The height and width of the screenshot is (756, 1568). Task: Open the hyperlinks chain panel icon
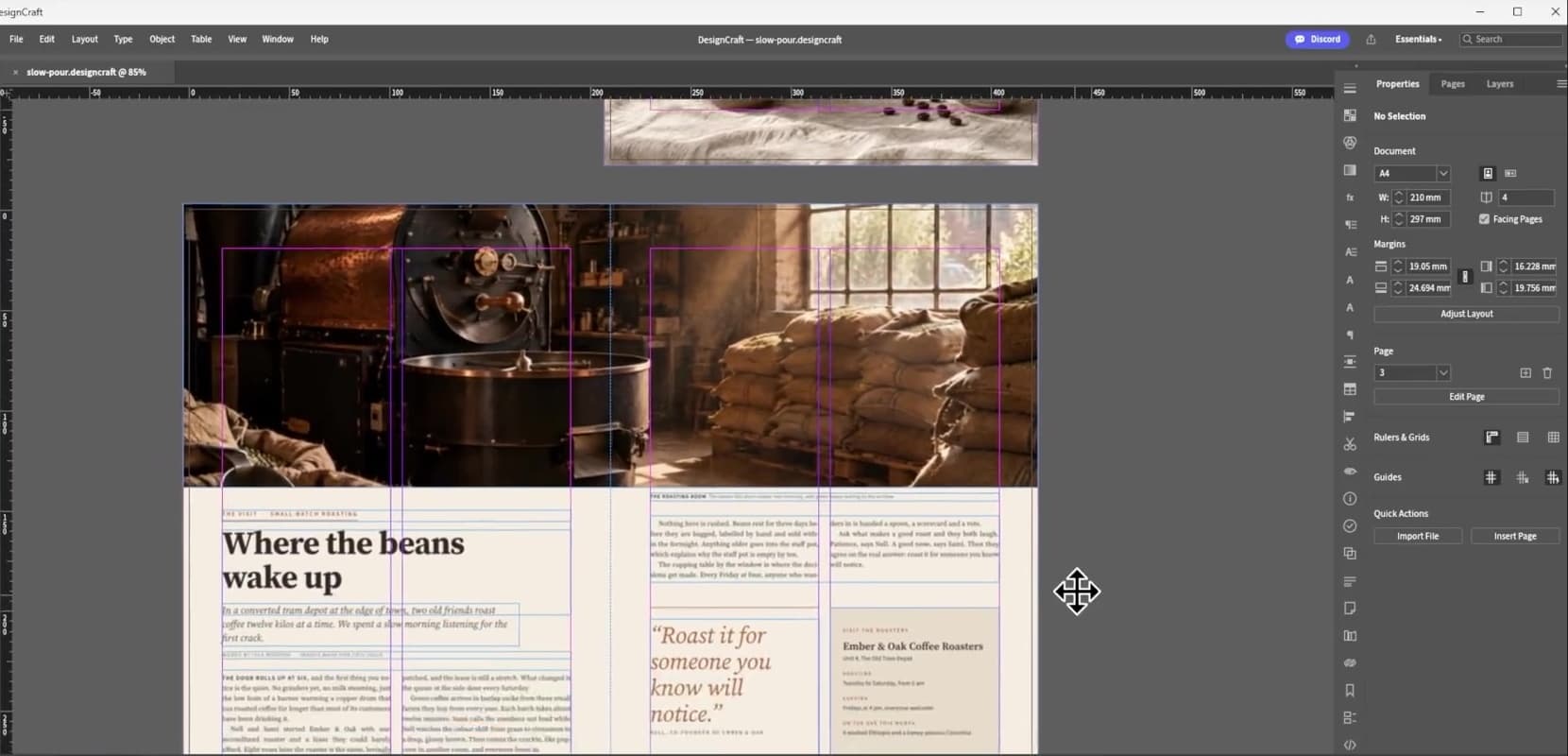pos(1350,663)
